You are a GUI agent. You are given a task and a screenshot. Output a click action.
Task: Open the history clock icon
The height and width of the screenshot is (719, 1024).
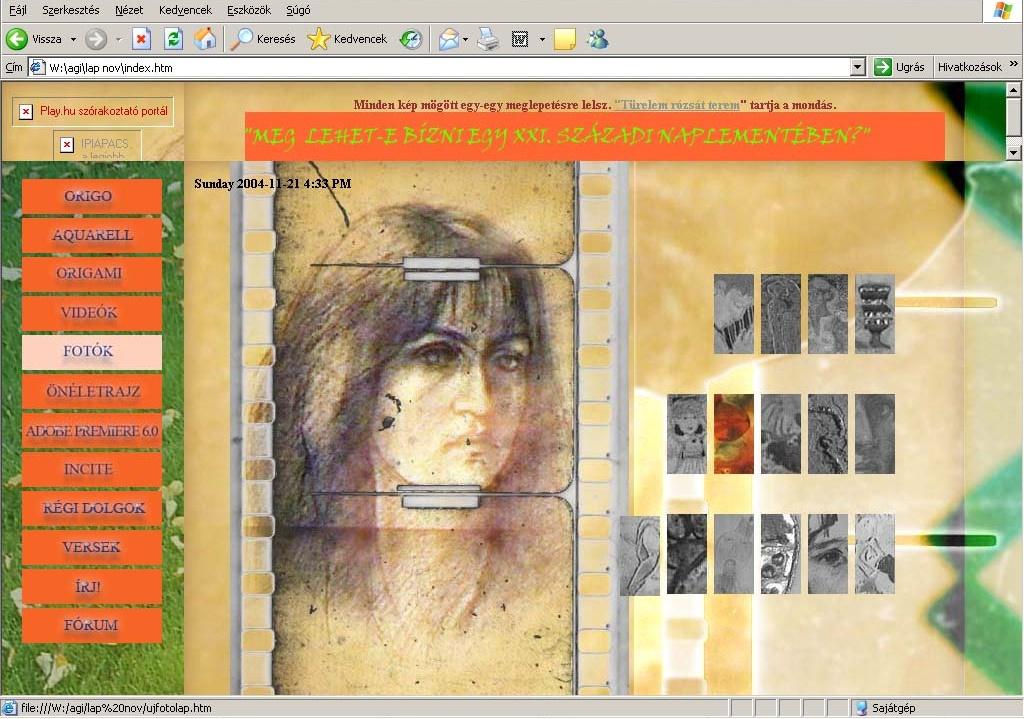(x=411, y=39)
